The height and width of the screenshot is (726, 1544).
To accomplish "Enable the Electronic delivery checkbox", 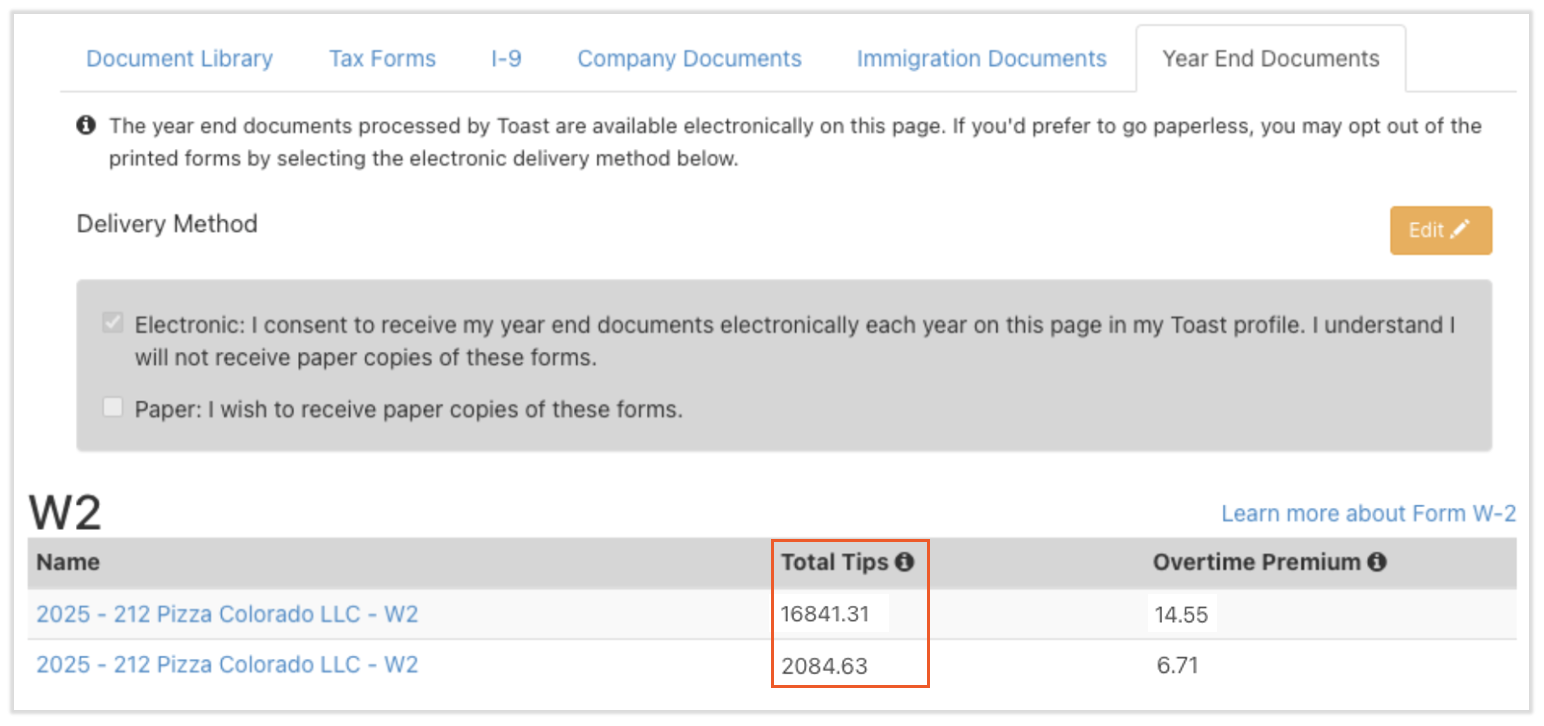I will [114, 324].
